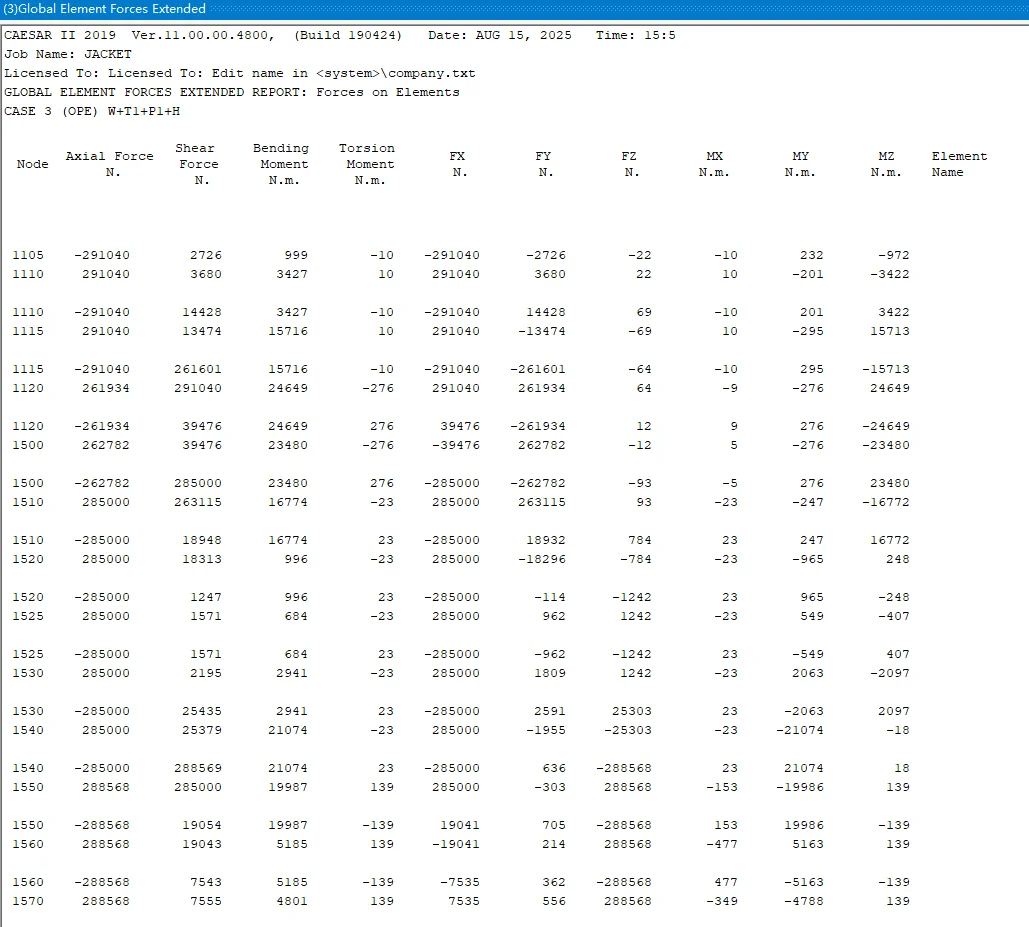
Task: Click MZ value -3422
Action: click(890, 274)
